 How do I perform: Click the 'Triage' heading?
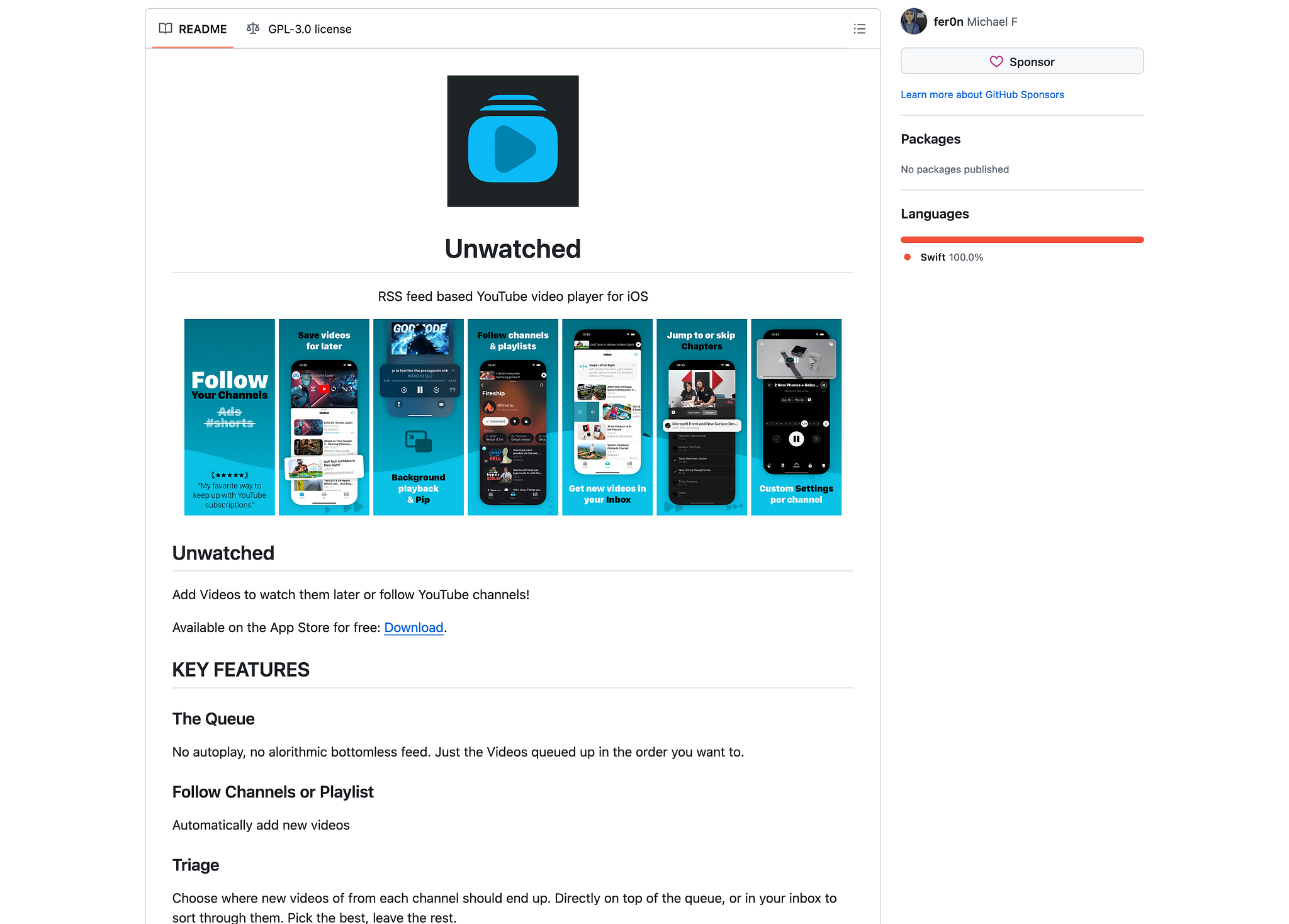[x=196, y=865]
